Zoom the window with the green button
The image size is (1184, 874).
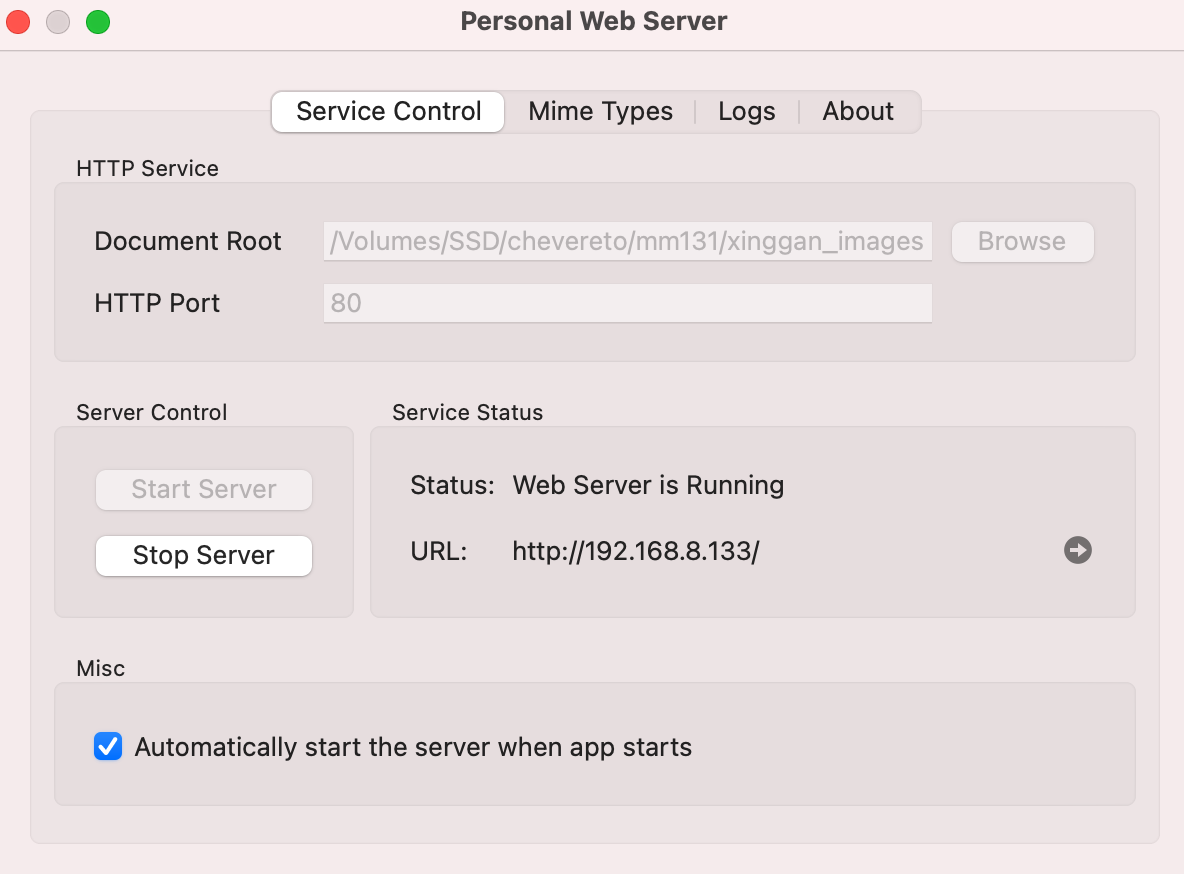click(97, 21)
